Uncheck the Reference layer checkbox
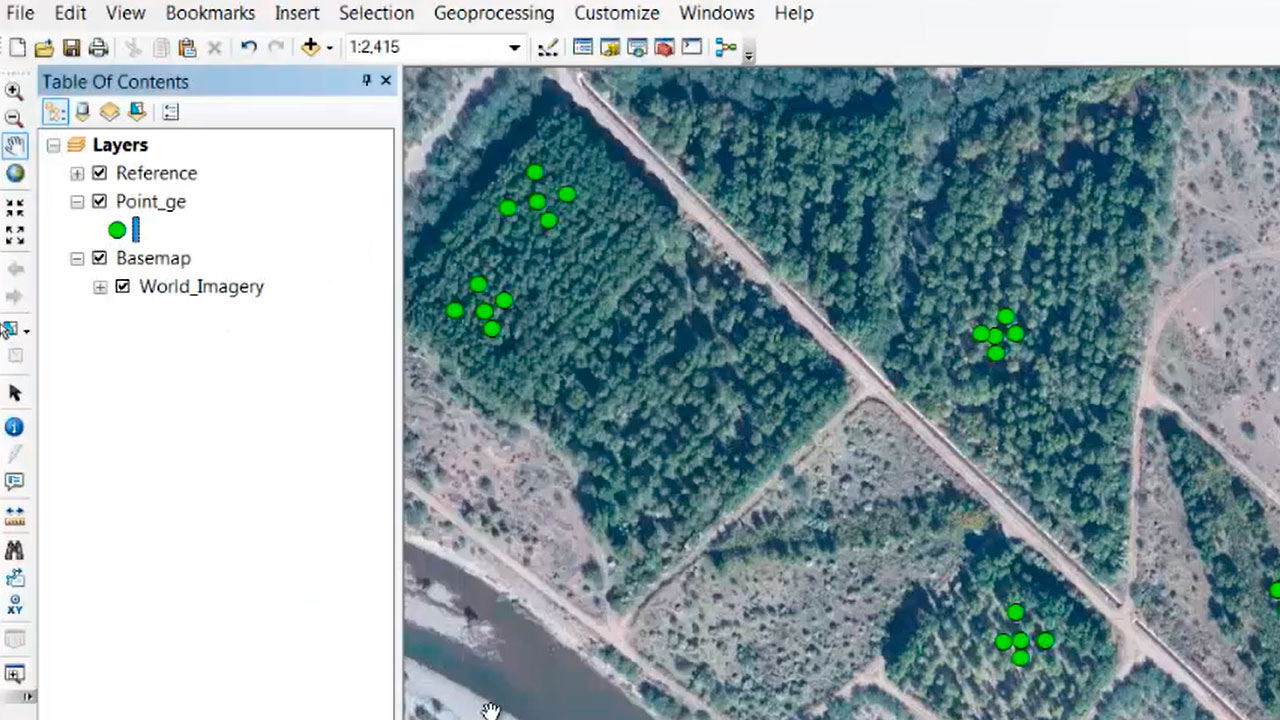 99,173
